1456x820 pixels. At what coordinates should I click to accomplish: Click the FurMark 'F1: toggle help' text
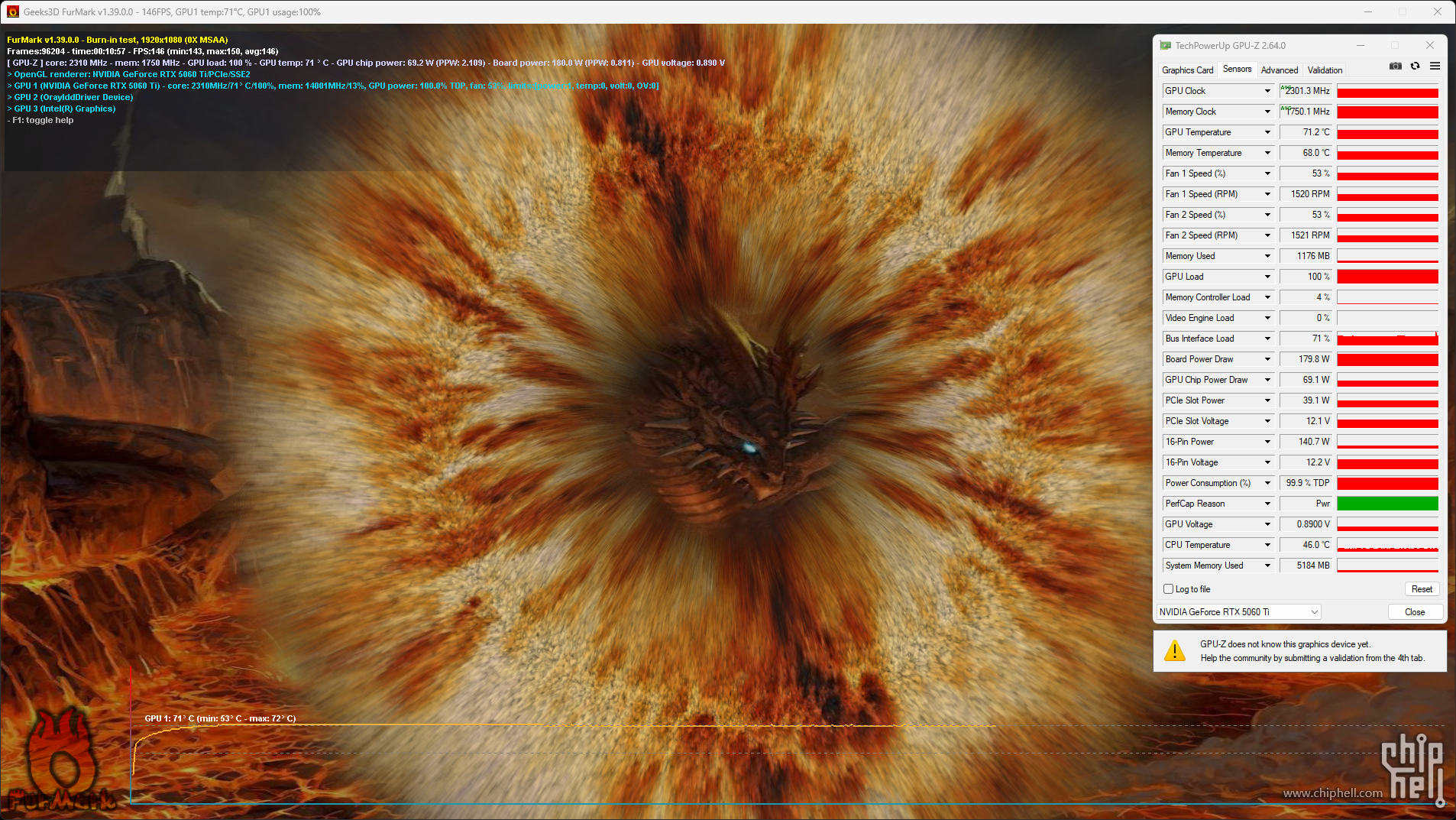[x=40, y=120]
